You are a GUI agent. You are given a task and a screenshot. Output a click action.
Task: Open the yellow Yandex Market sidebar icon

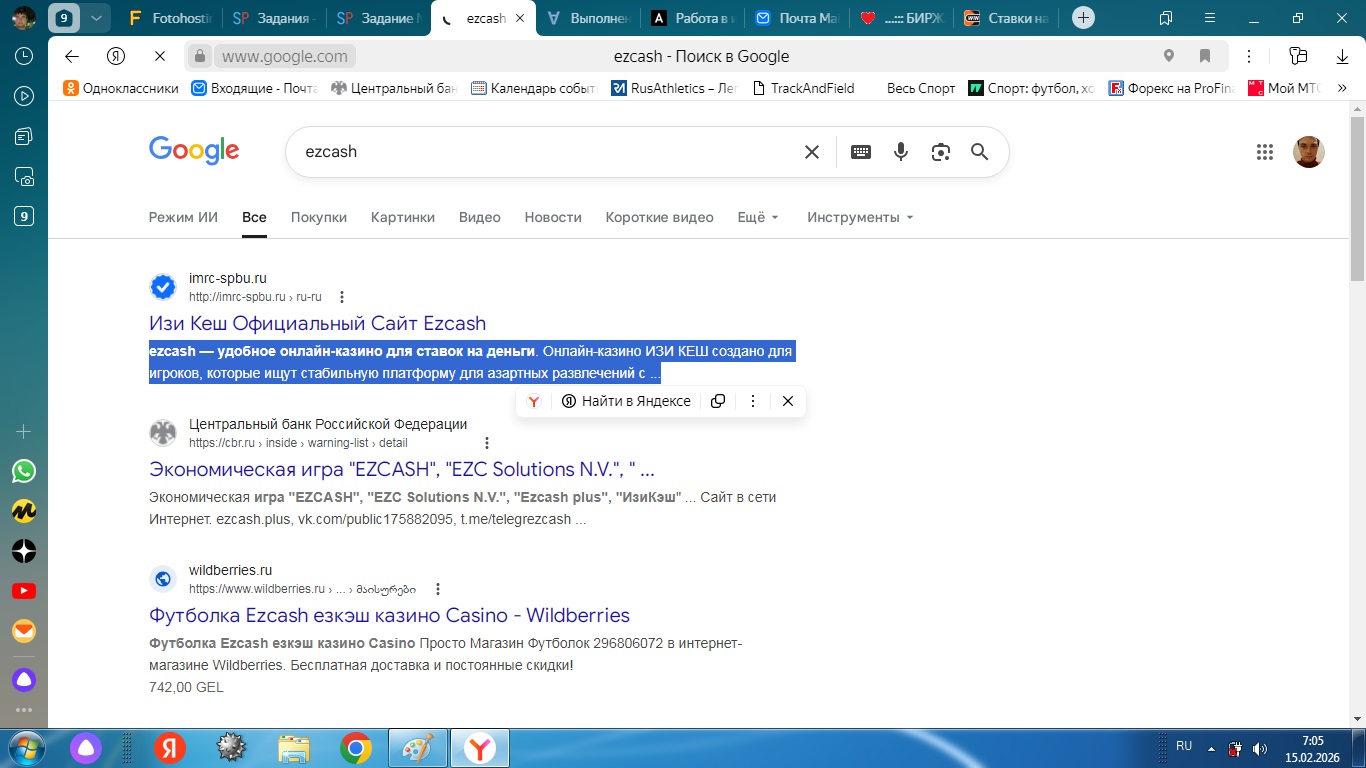[x=24, y=511]
